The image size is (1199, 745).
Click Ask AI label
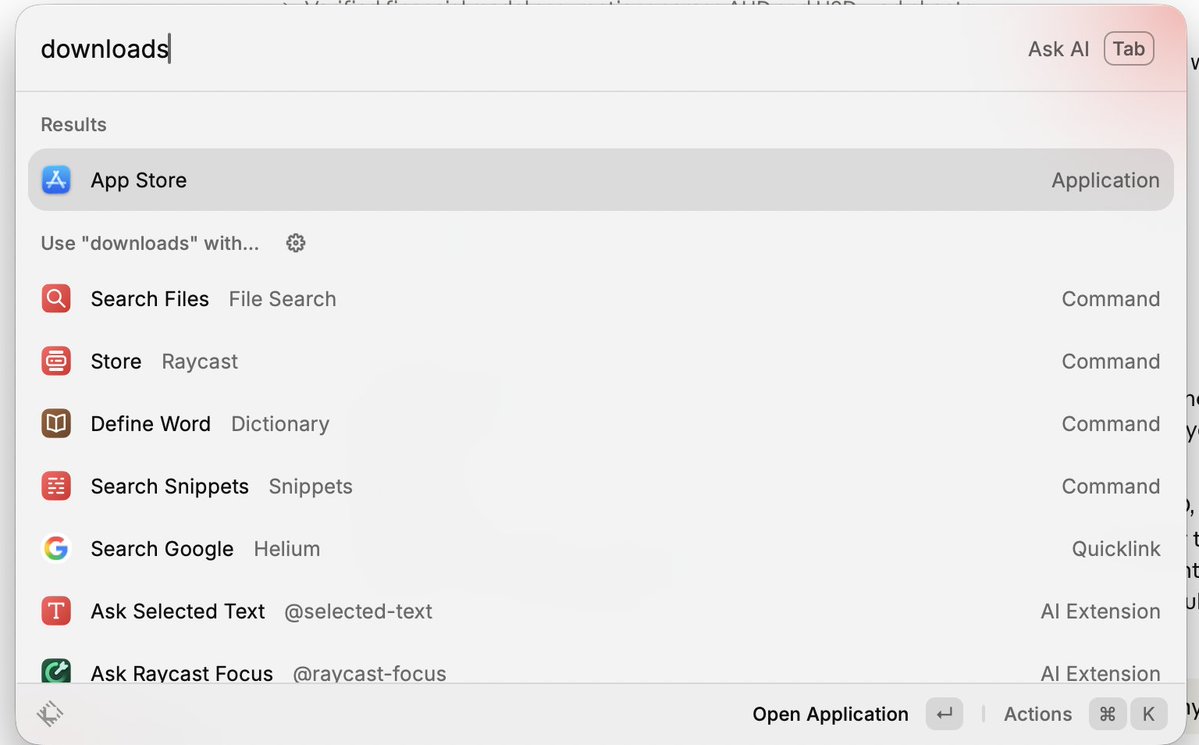pyautogui.click(x=1058, y=49)
